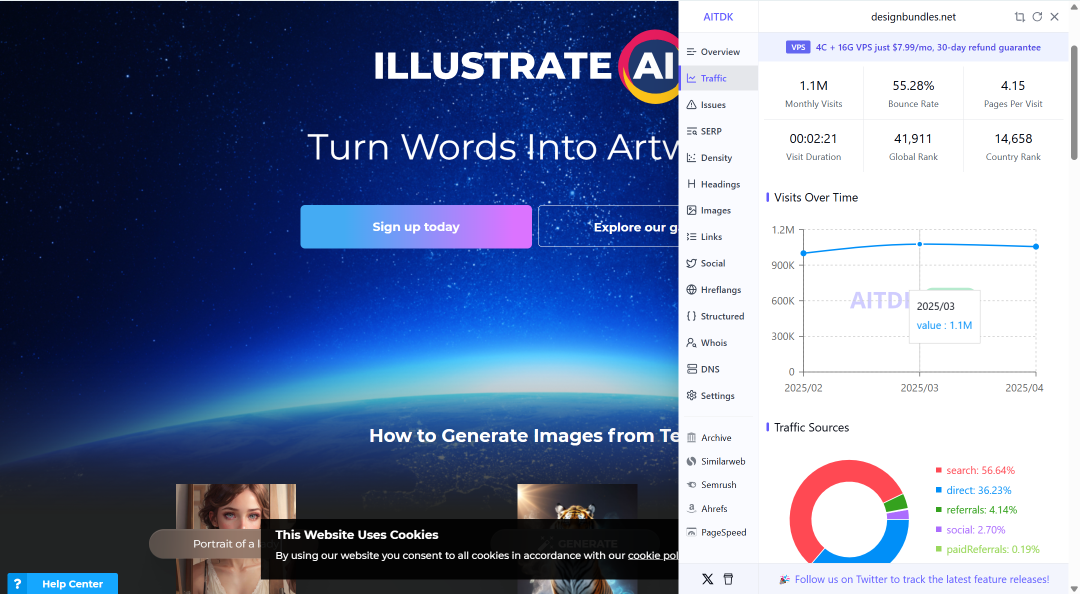Click the trash can icon in footer

click(728, 579)
